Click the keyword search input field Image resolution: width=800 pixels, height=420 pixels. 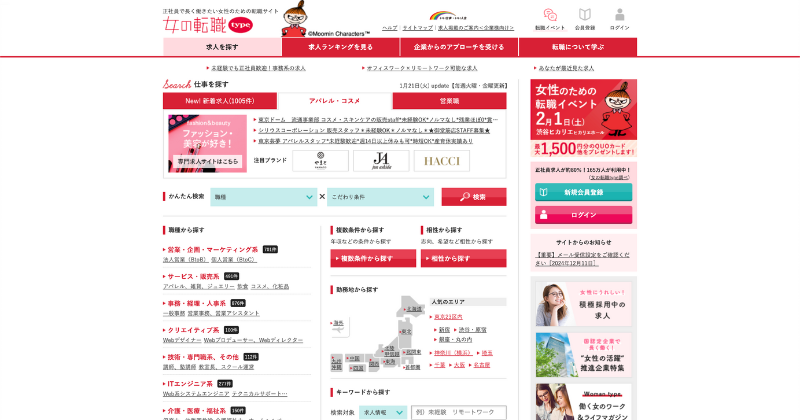[459, 412]
